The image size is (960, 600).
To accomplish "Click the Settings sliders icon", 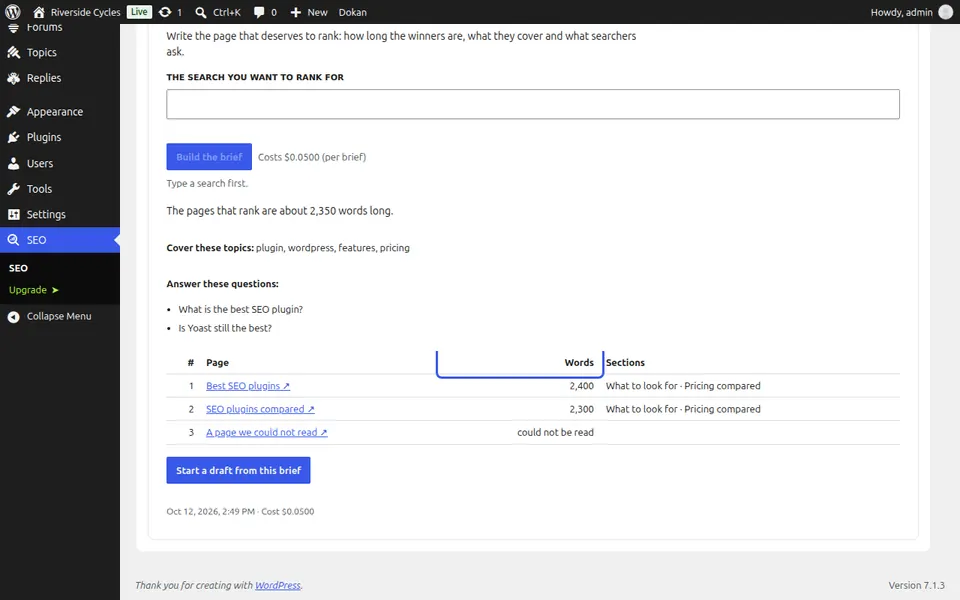I will 13,214.
